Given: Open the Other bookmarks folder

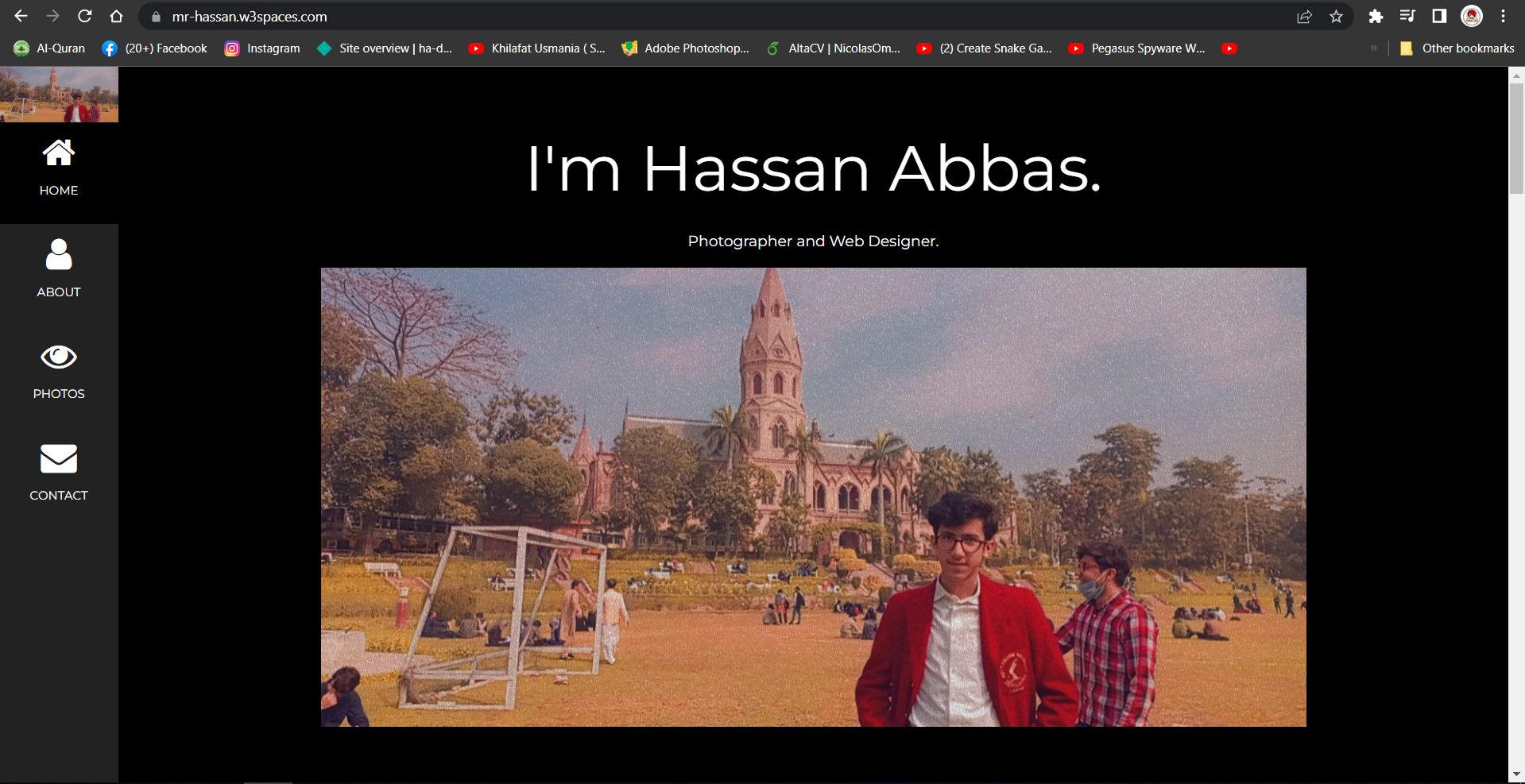Looking at the screenshot, I should (1457, 48).
